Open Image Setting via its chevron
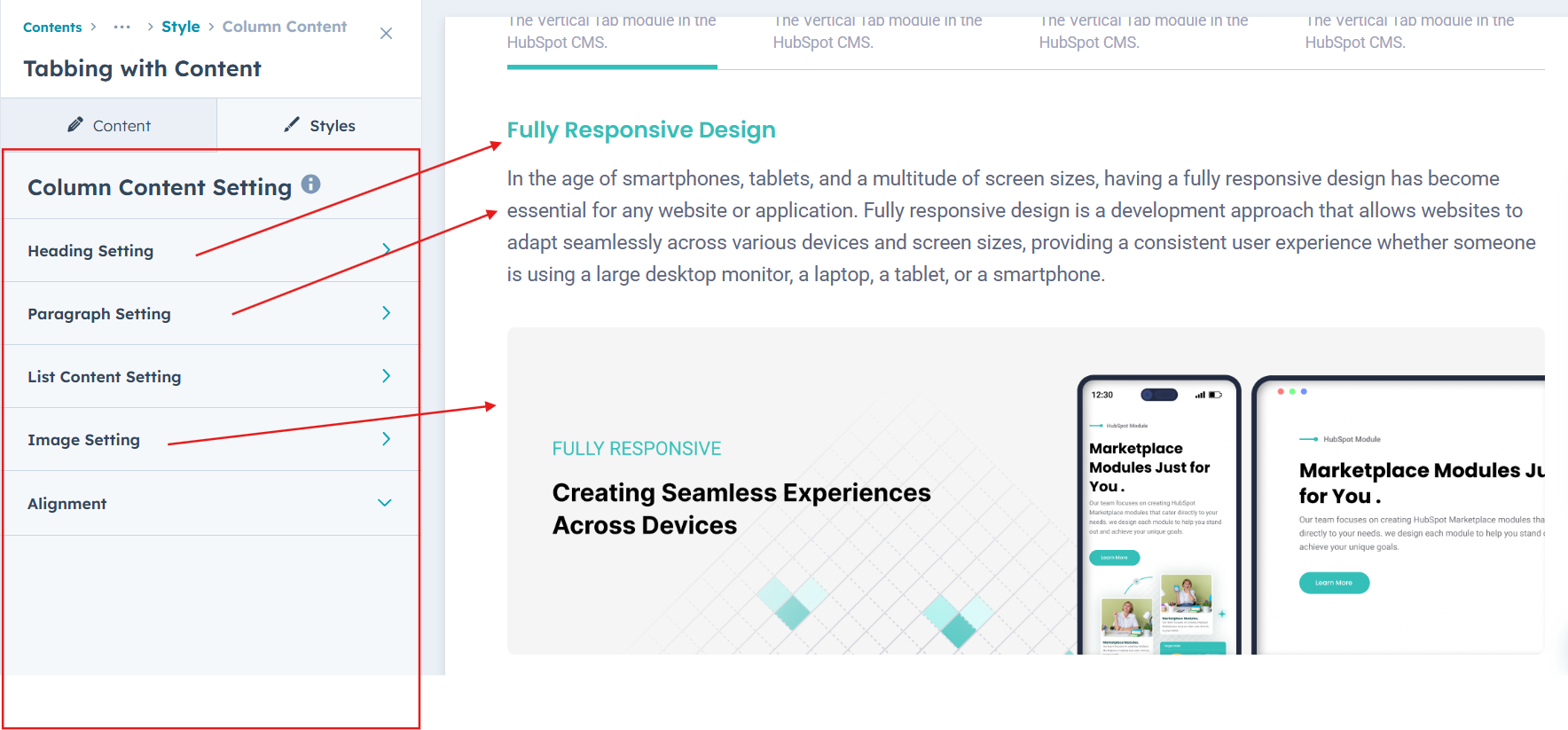Screen dimensions: 1568x730 coord(386,439)
